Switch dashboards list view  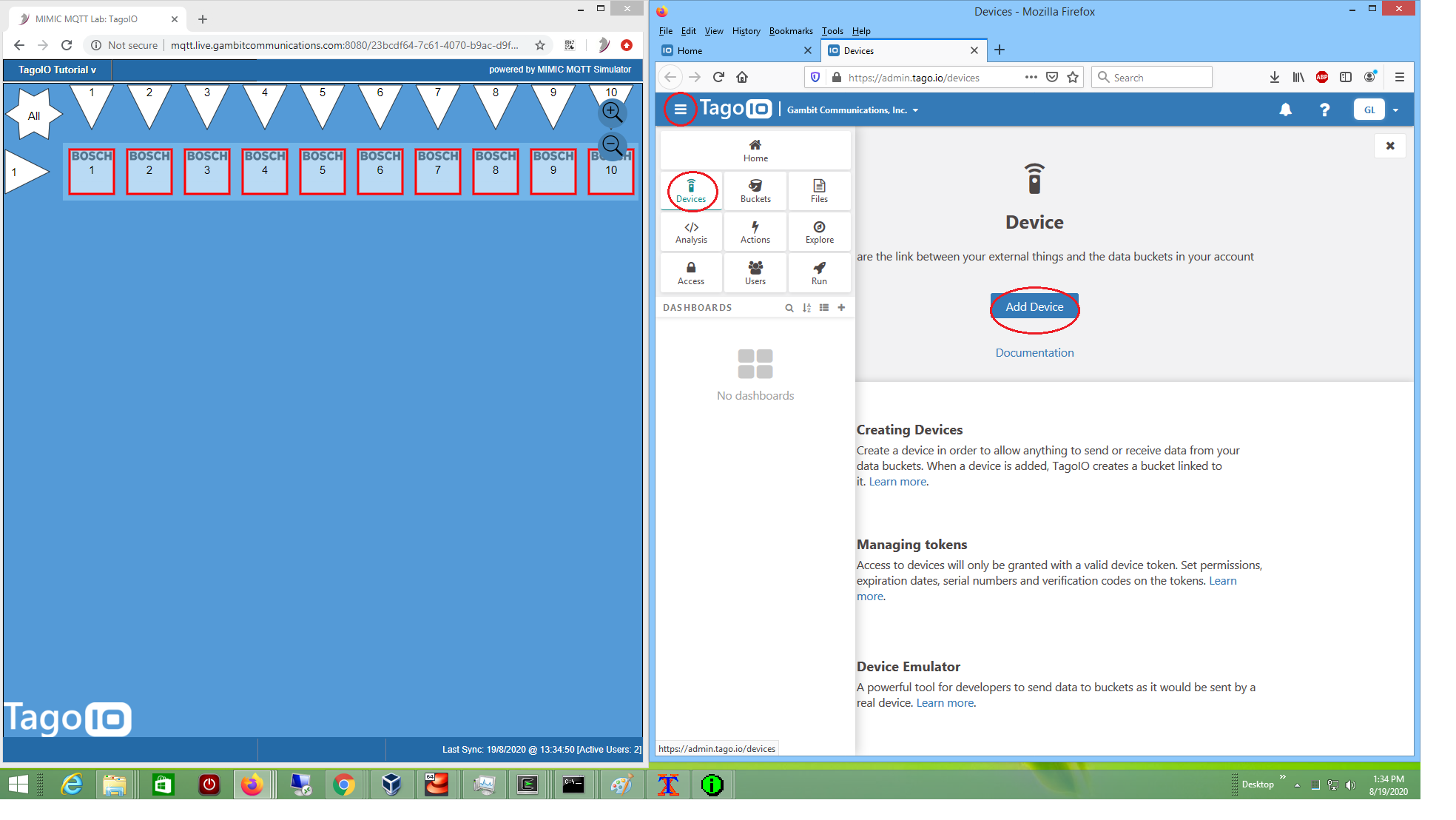click(x=823, y=308)
